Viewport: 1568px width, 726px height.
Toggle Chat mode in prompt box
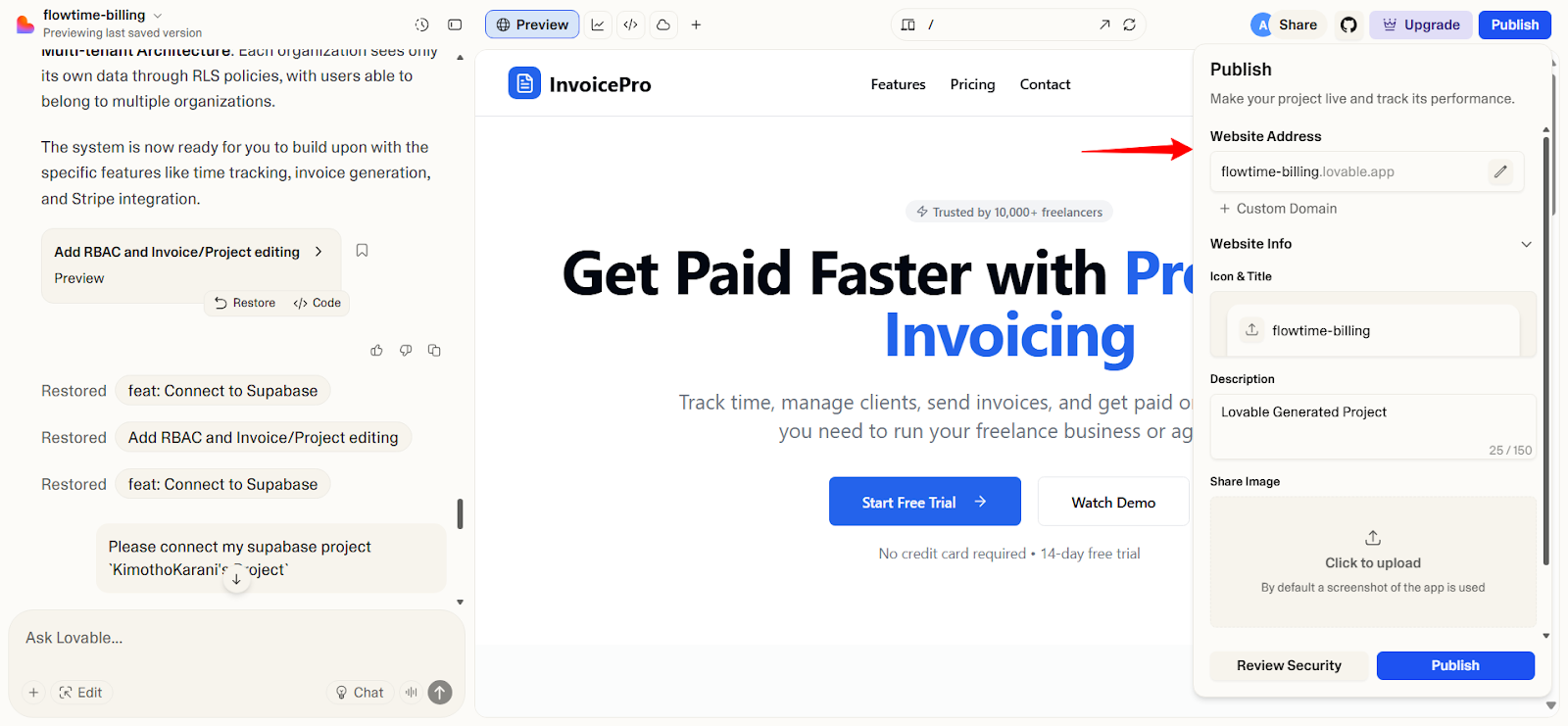coord(360,693)
